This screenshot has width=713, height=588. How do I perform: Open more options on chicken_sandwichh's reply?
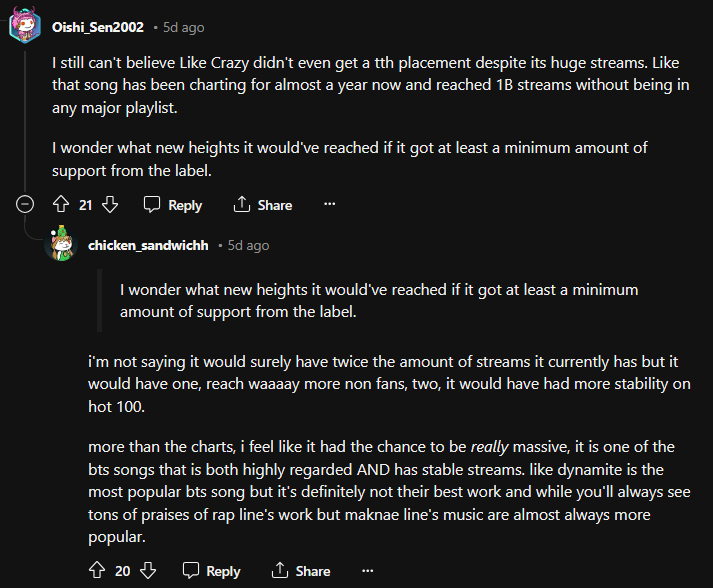coord(367,571)
